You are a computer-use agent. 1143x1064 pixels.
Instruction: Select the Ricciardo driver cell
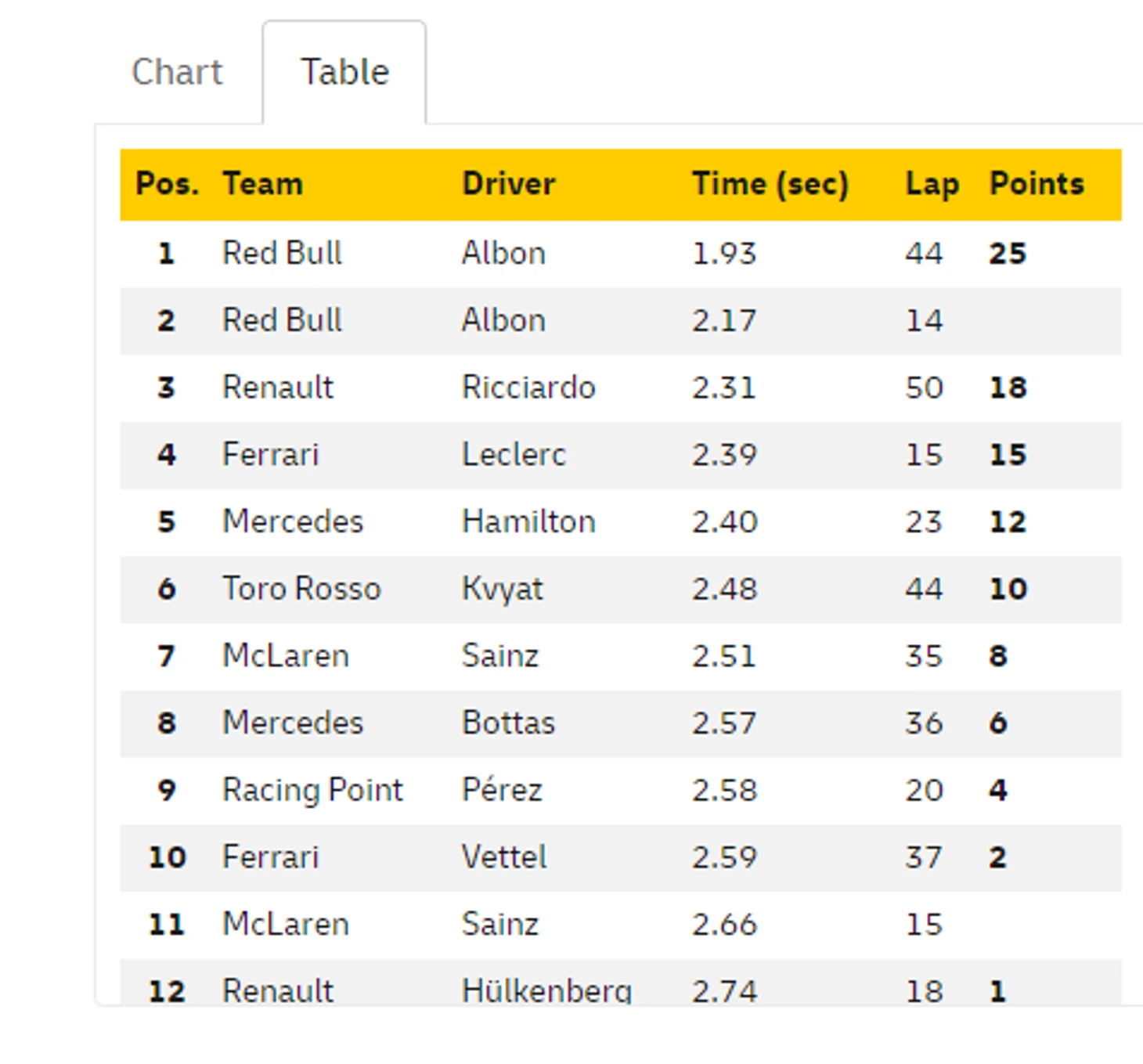pos(528,388)
